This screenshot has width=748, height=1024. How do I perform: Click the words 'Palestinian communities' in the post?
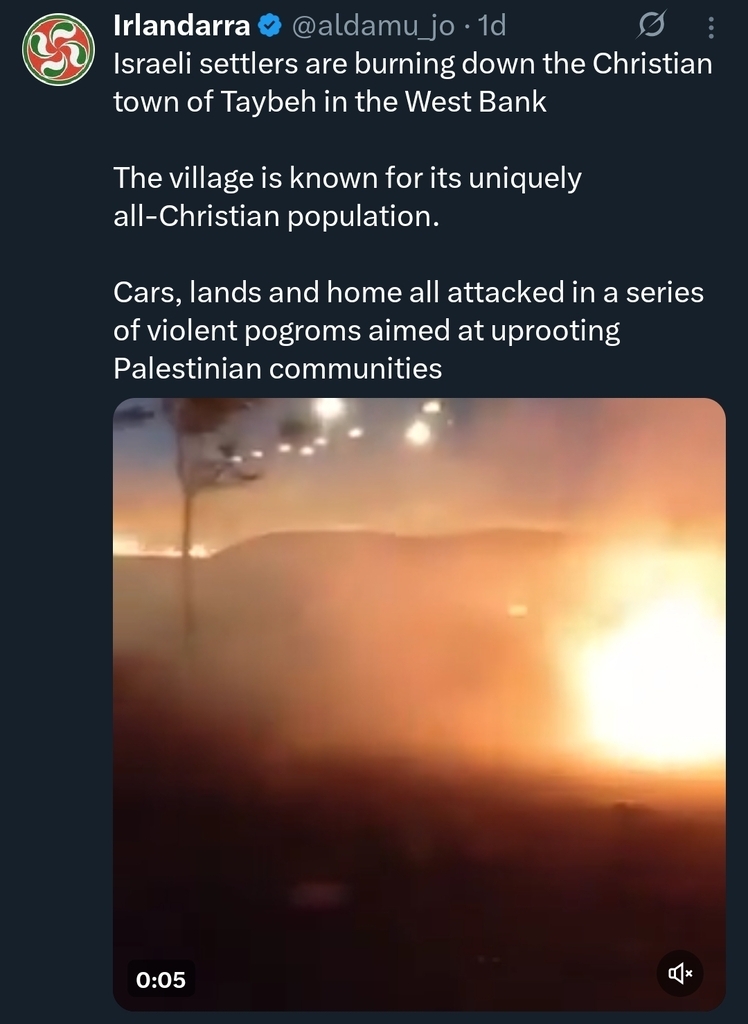[x=278, y=368]
